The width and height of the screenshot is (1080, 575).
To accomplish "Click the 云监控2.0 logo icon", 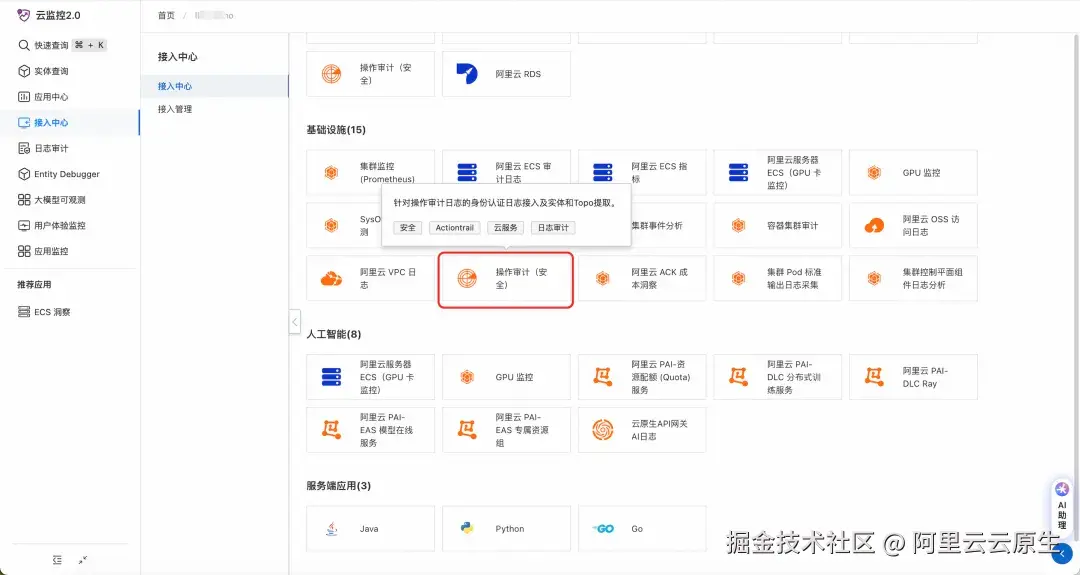I will [x=23, y=15].
